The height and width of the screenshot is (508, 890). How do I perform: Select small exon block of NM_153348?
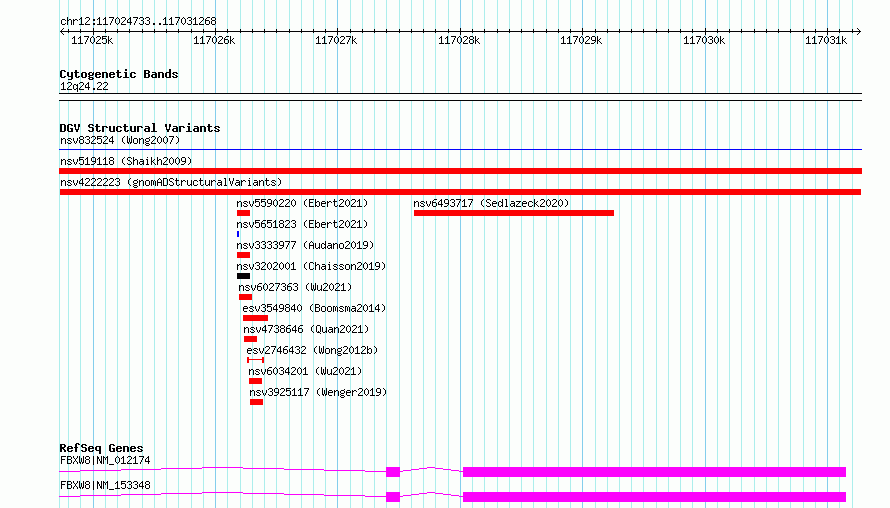[393, 497]
